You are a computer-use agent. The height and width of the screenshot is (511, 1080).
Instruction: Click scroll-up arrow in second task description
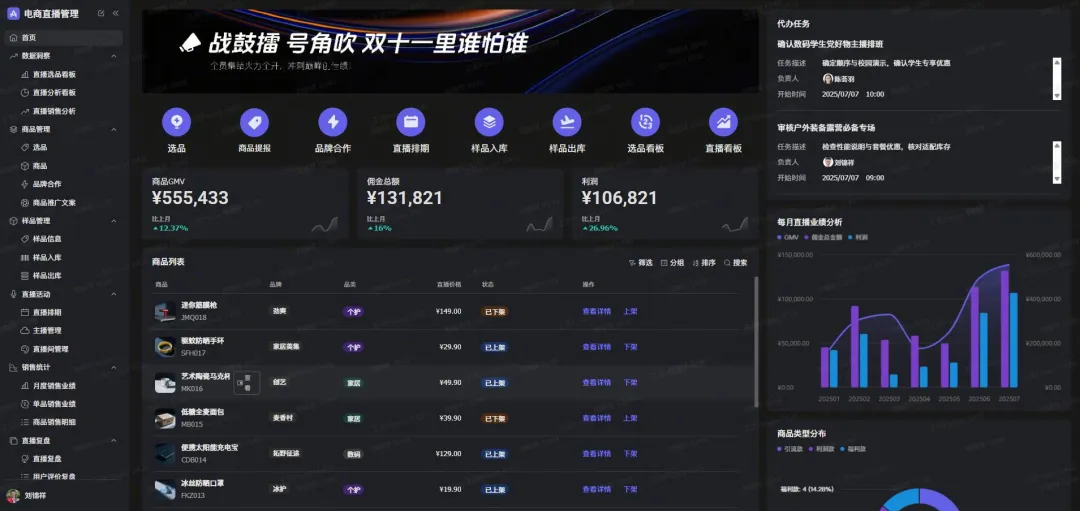pos(1057,145)
